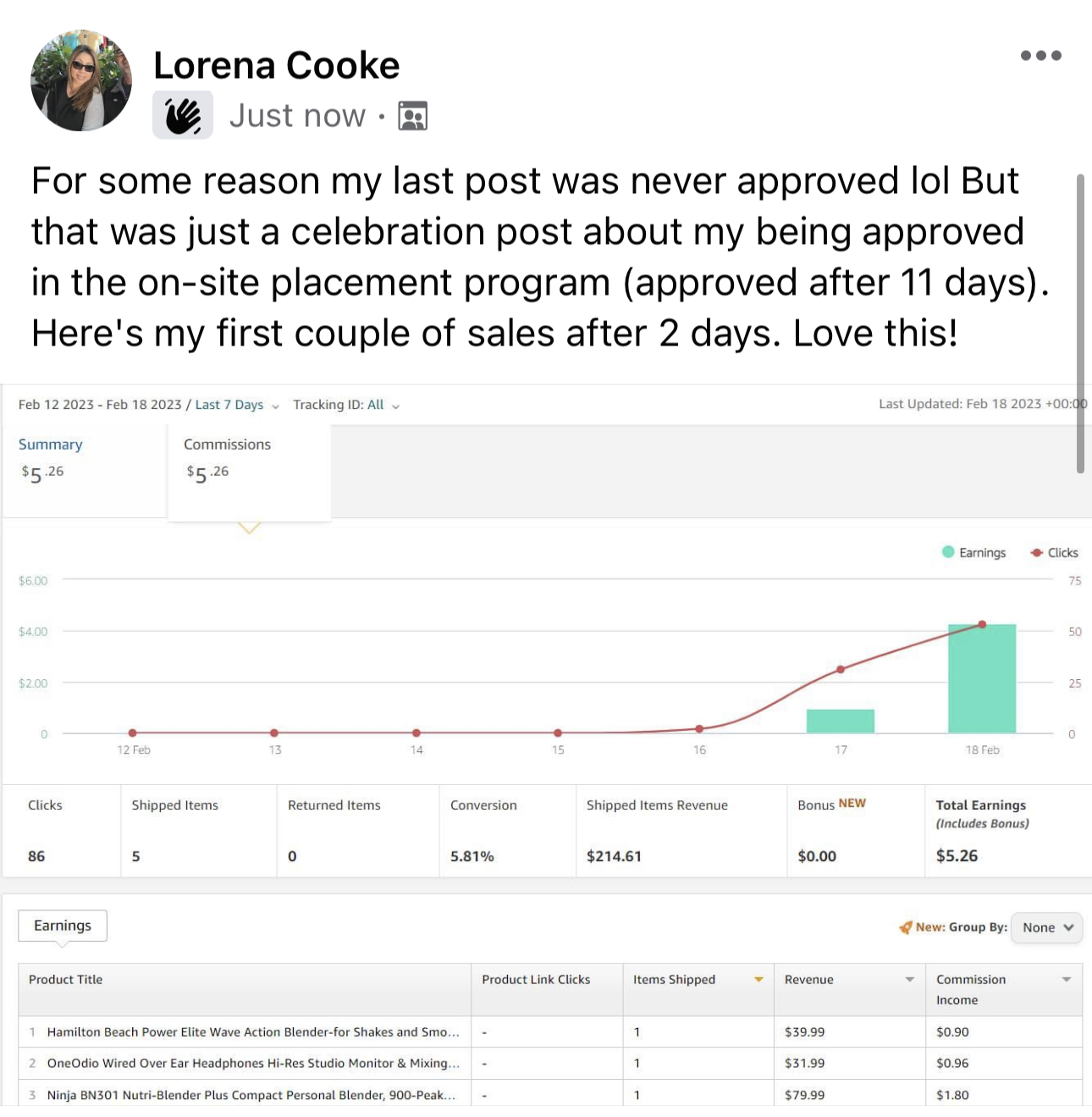Open Lorena Cooke's profile picture
This screenshot has height=1117, width=1092.
81,80
